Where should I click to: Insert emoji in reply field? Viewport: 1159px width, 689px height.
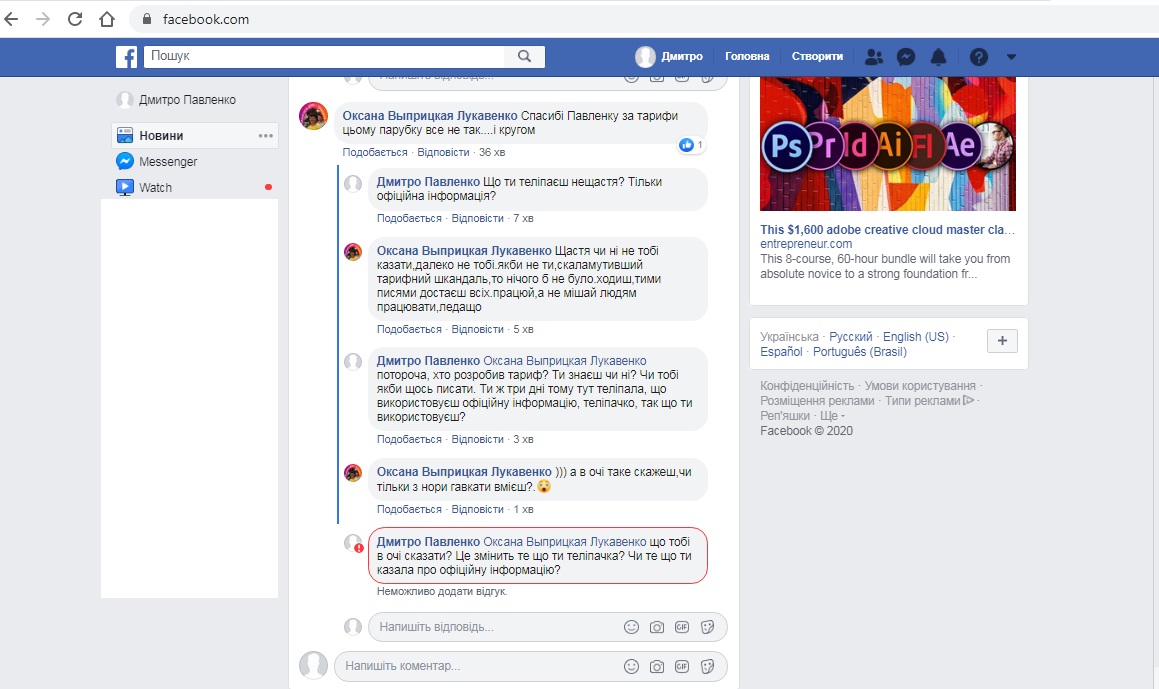coord(631,627)
